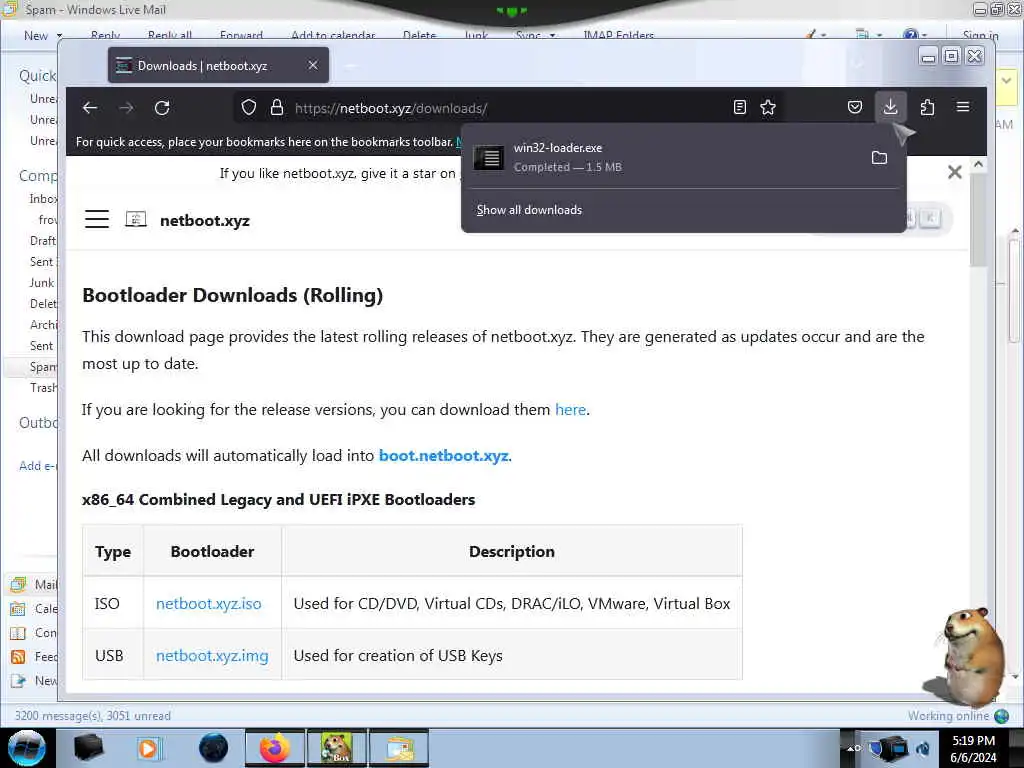Open Feeds icon in Windows Live Mail
The height and width of the screenshot is (768, 1024).
(18, 657)
